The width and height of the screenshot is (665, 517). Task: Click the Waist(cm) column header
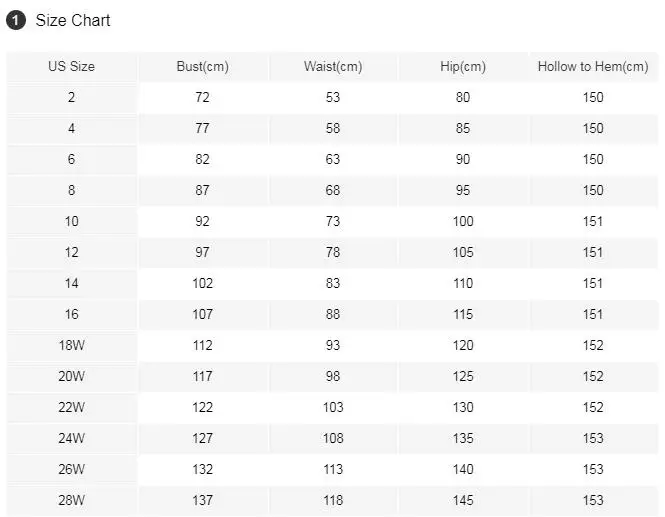[x=333, y=67]
